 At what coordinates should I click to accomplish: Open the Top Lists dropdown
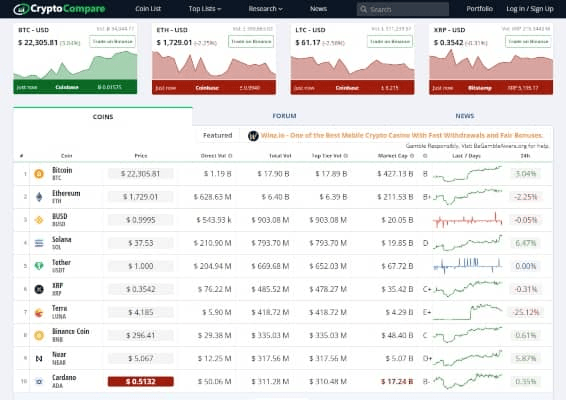205,9
